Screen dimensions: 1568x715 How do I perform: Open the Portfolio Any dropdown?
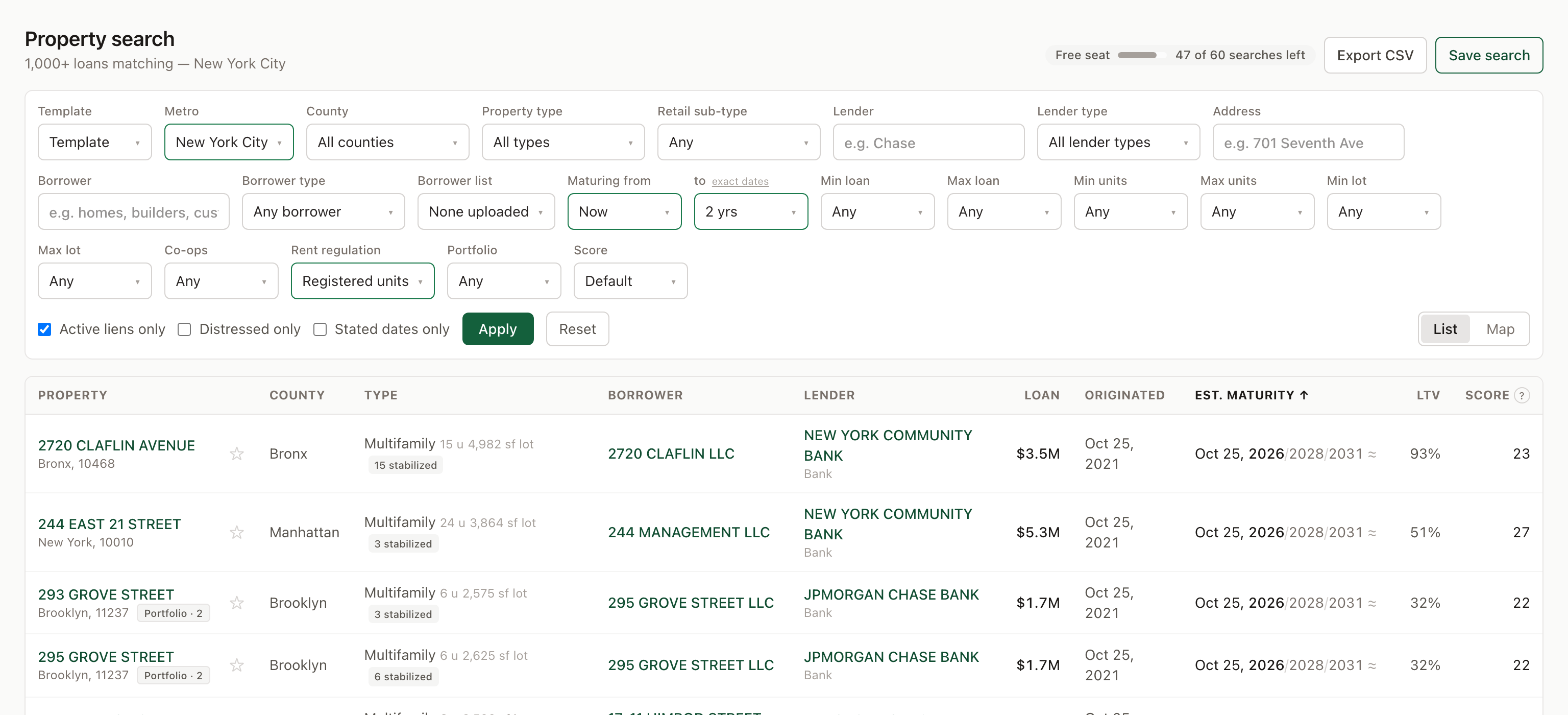tap(503, 281)
